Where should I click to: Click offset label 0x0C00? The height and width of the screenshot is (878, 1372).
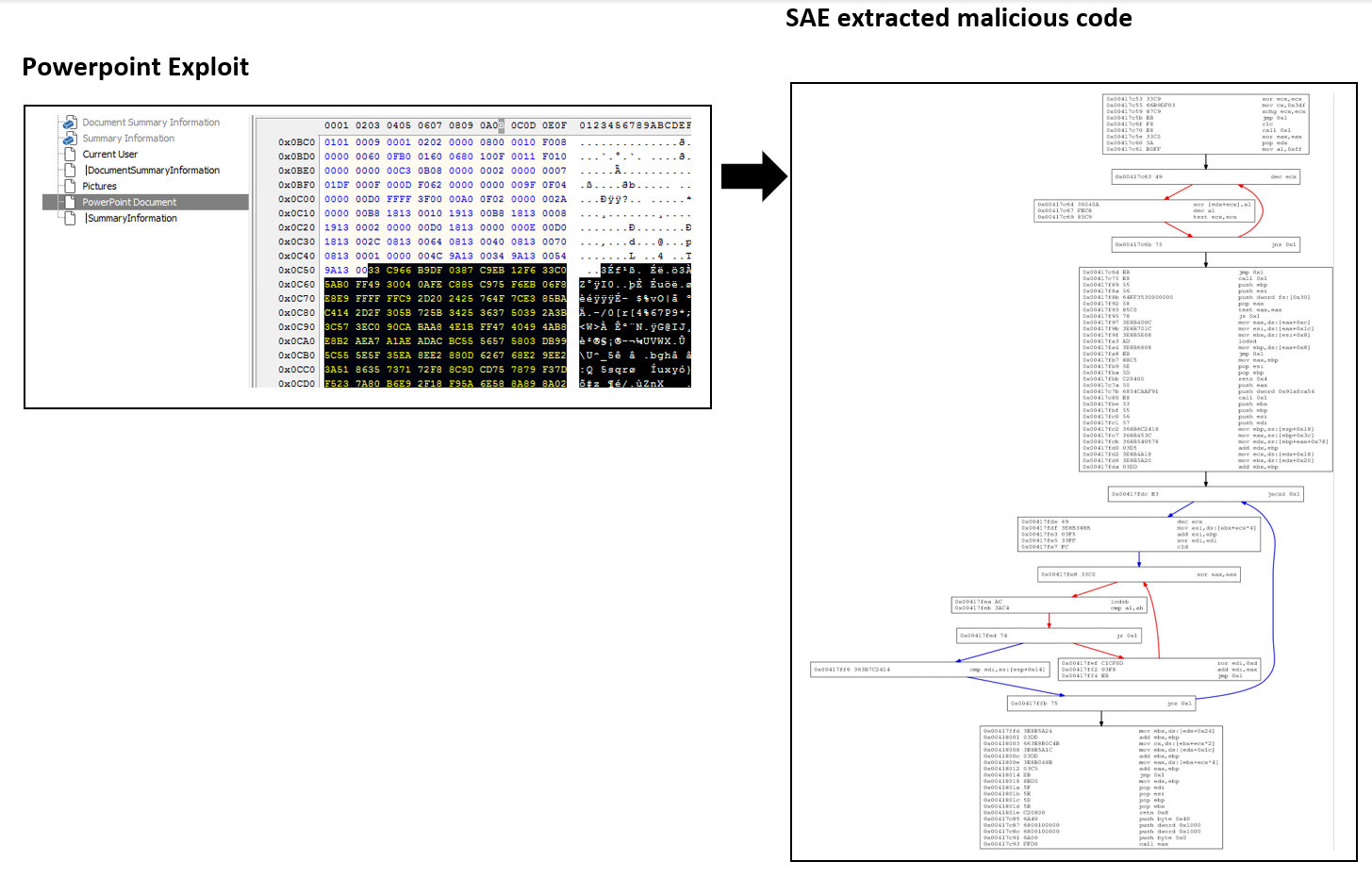296,199
